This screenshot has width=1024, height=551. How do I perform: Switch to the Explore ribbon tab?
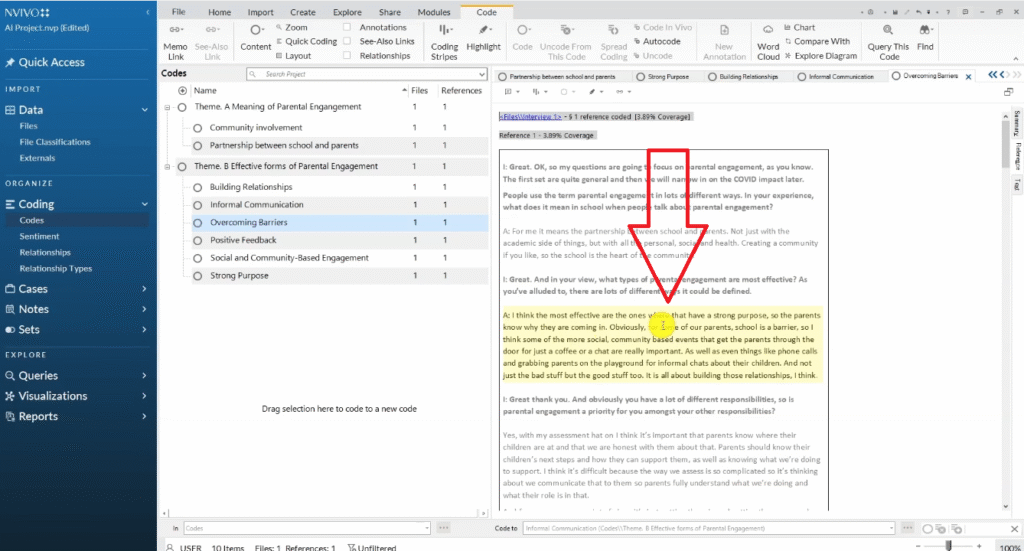point(347,12)
